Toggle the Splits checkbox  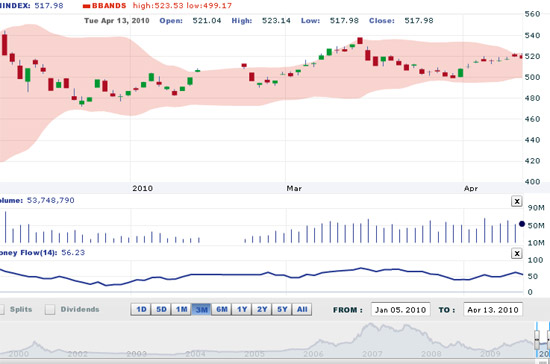pyautogui.click(x=1, y=309)
